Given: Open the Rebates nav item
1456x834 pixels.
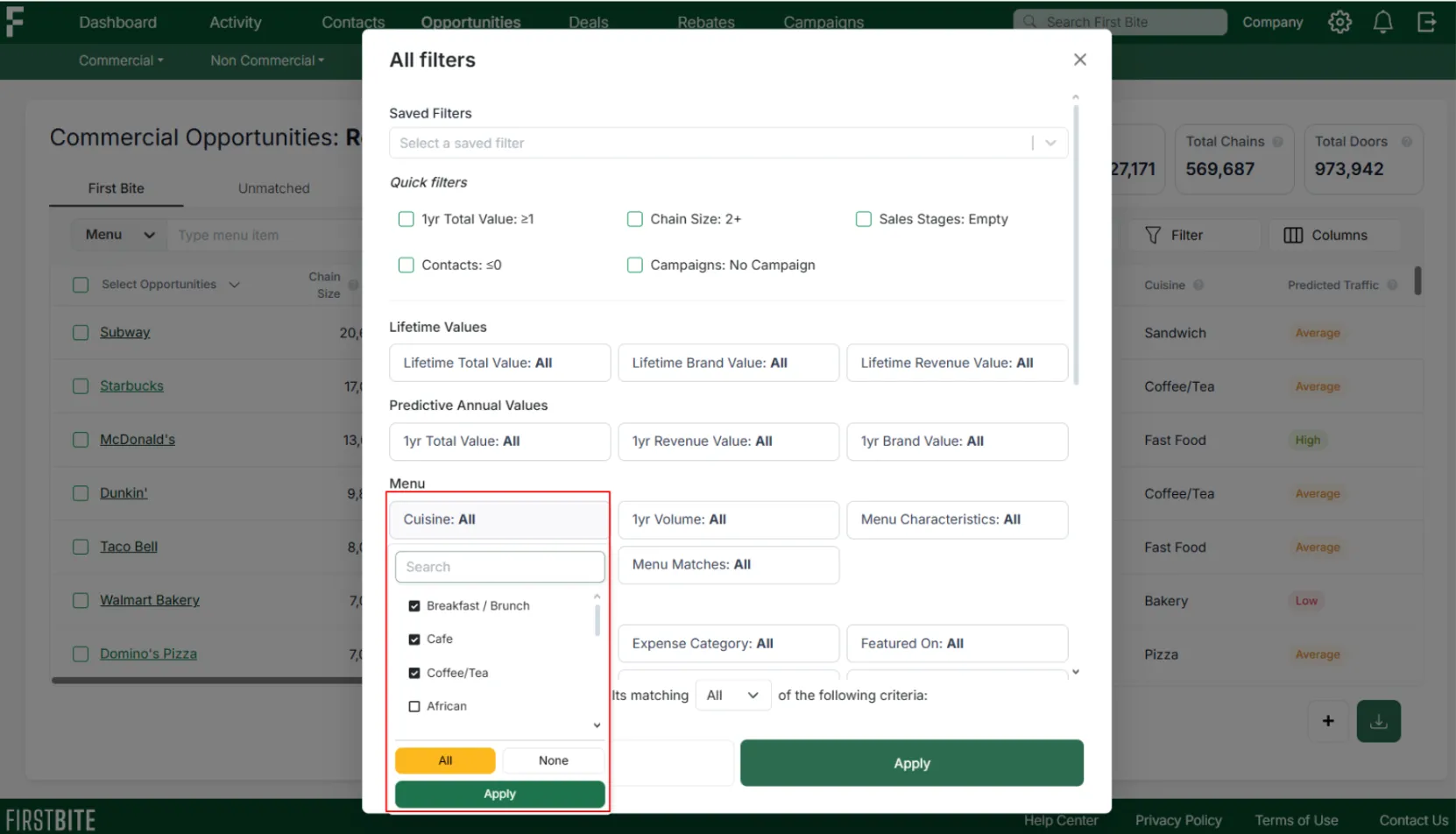Looking at the screenshot, I should [706, 22].
